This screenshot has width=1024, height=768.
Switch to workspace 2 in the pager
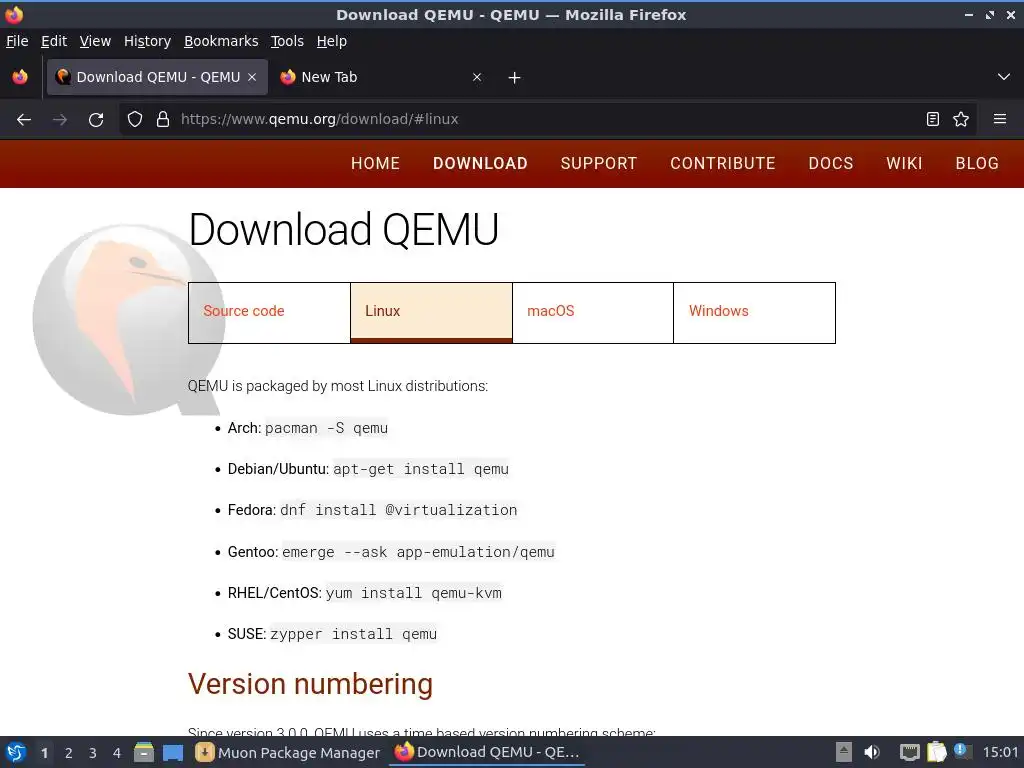pyautogui.click(x=69, y=753)
